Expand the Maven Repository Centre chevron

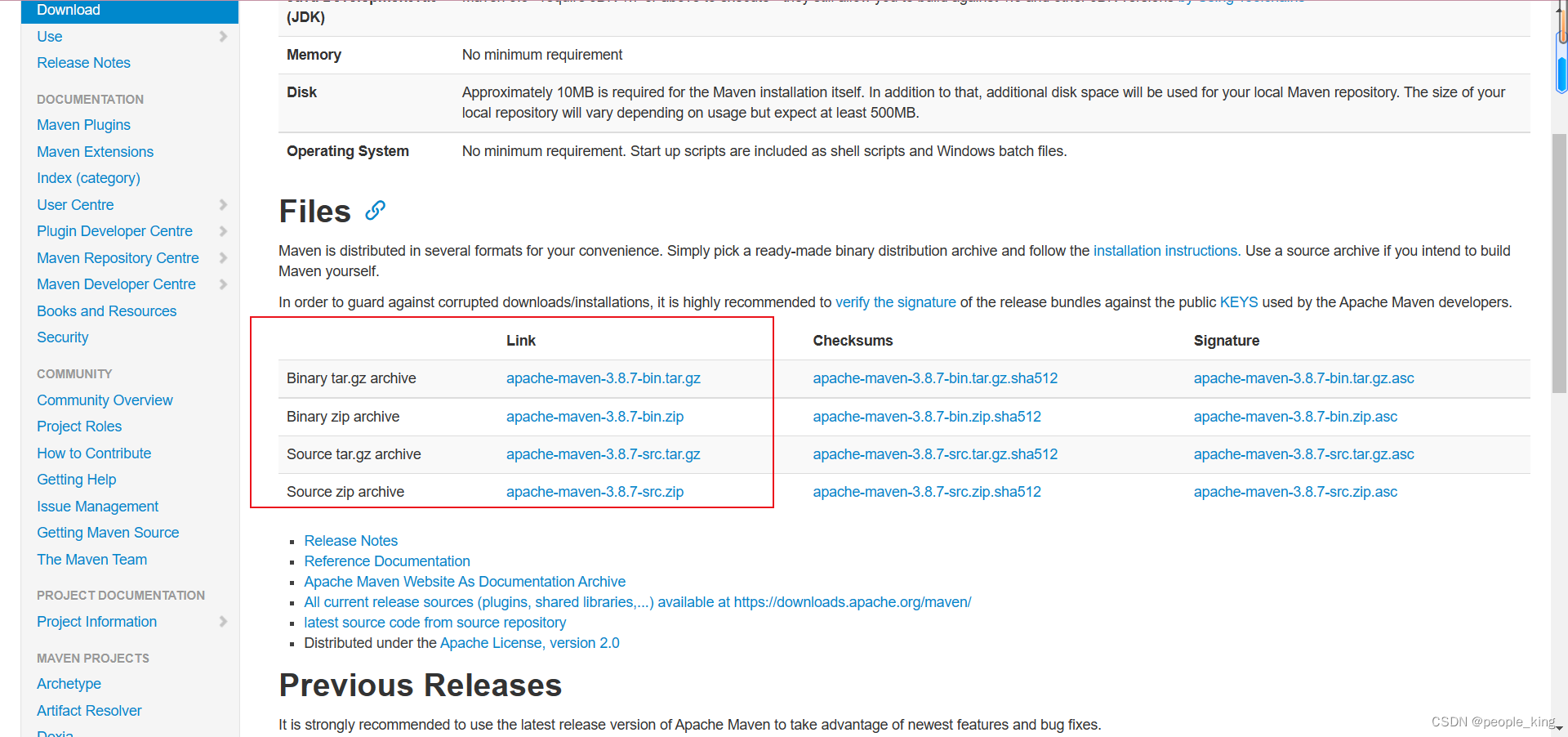pyautogui.click(x=223, y=258)
